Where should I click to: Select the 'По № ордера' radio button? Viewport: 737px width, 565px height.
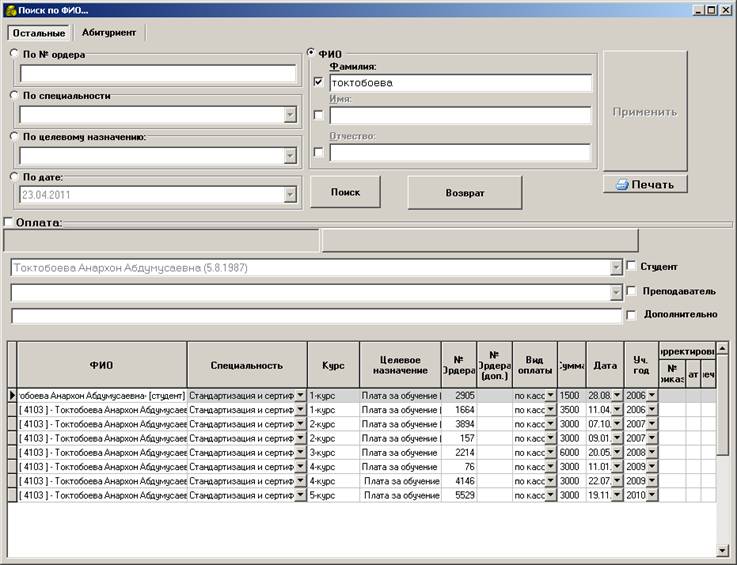click(x=15, y=54)
